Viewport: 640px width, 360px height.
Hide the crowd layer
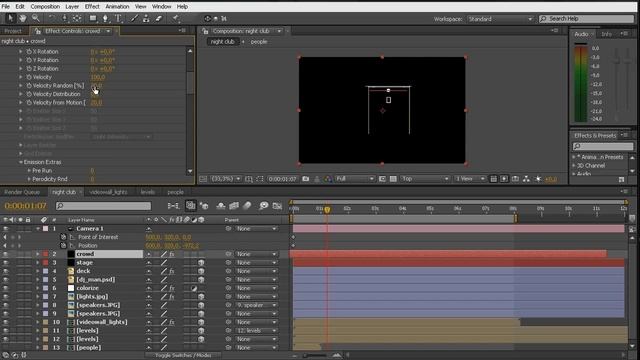[6, 254]
